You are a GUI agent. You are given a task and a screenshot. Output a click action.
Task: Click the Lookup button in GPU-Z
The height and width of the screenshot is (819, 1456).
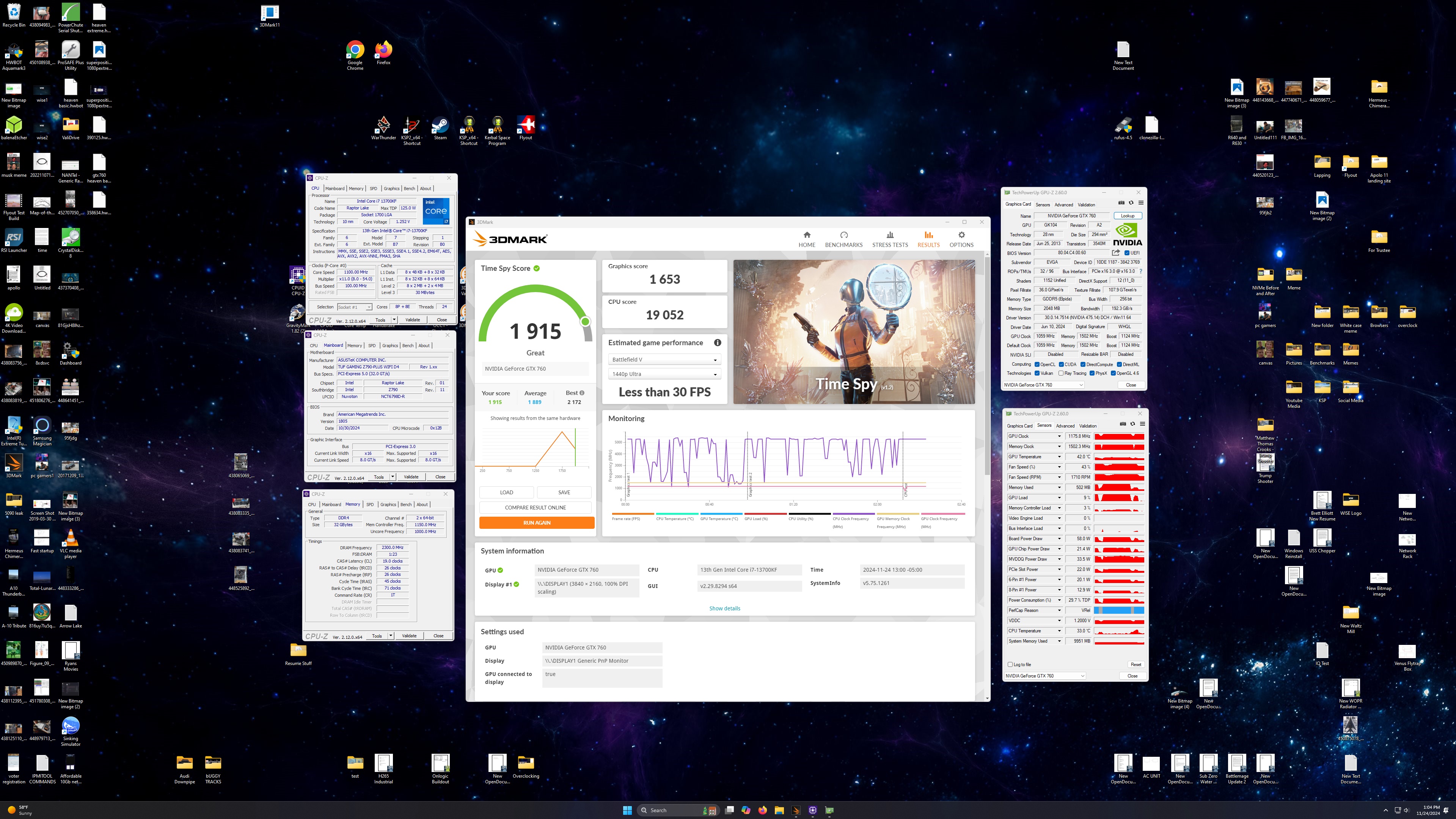(1128, 215)
